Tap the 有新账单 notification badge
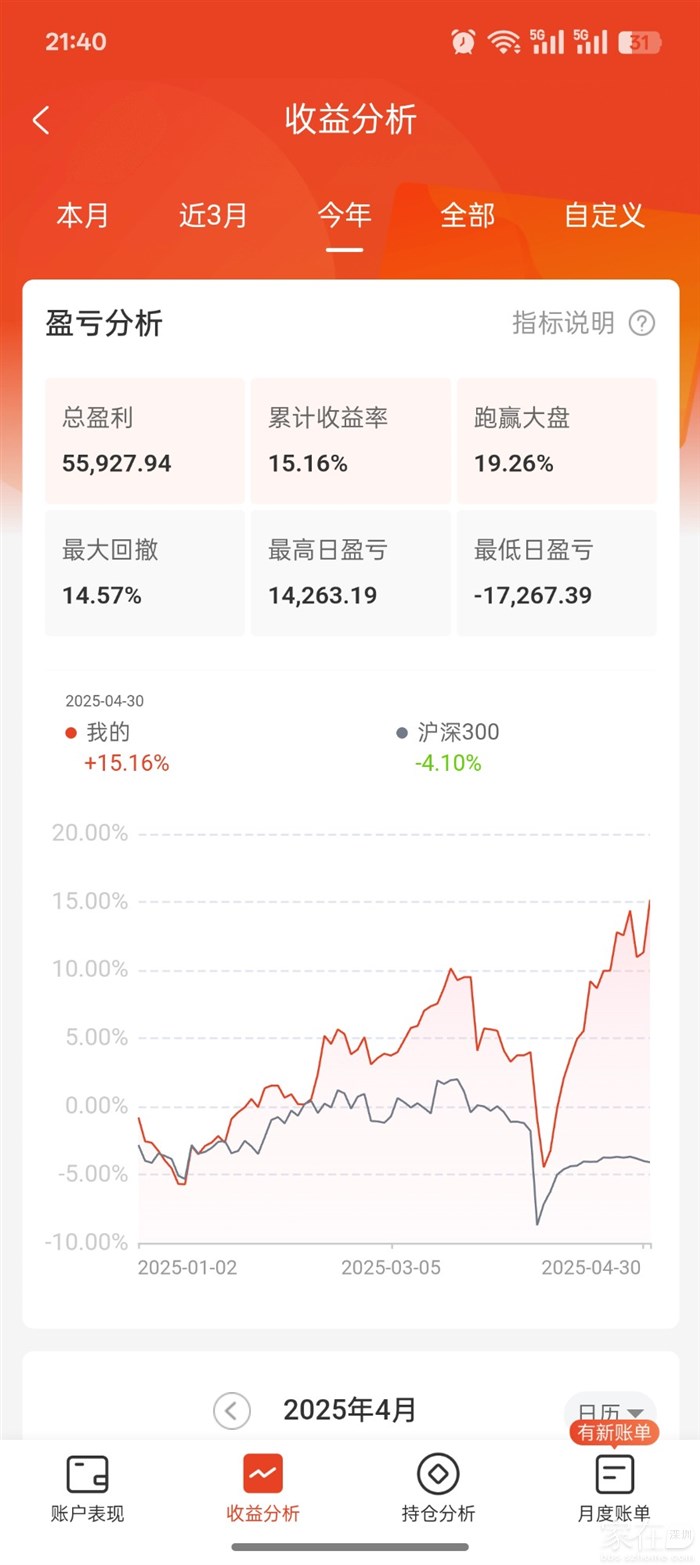Screen dimensions: 700x1565 pos(614,1433)
